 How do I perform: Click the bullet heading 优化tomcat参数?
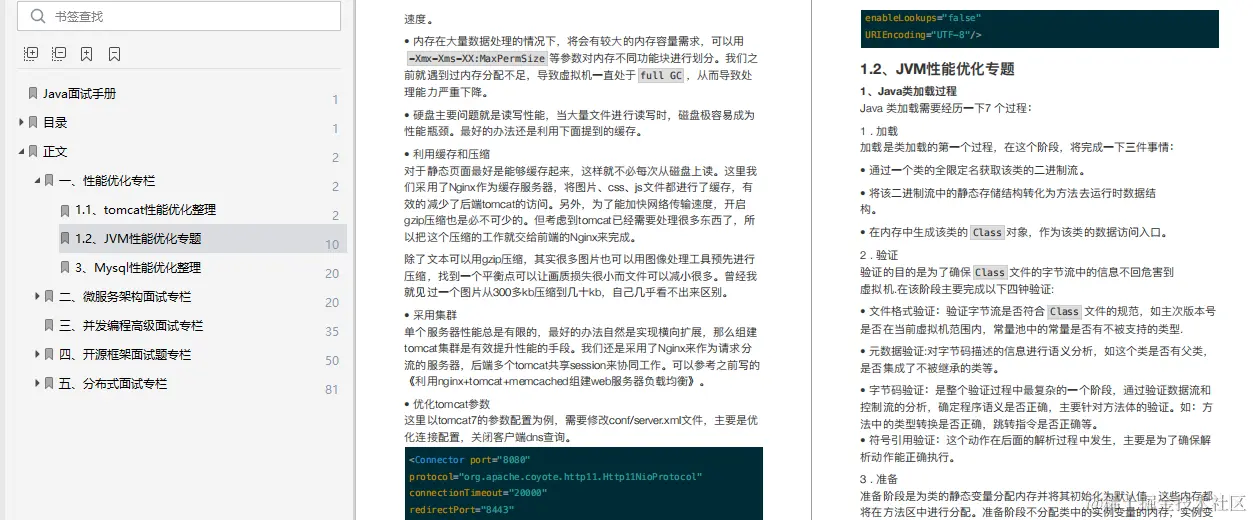click(x=451, y=404)
